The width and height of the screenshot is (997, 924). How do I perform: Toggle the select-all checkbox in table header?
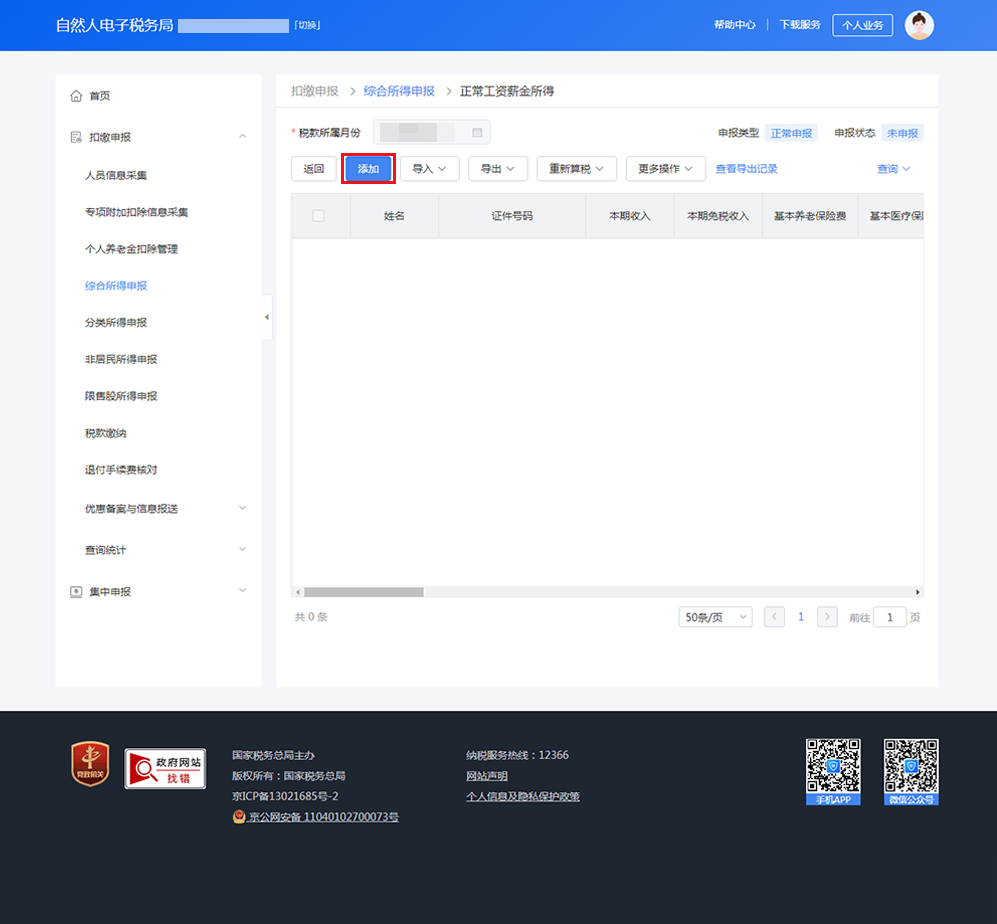coord(319,216)
